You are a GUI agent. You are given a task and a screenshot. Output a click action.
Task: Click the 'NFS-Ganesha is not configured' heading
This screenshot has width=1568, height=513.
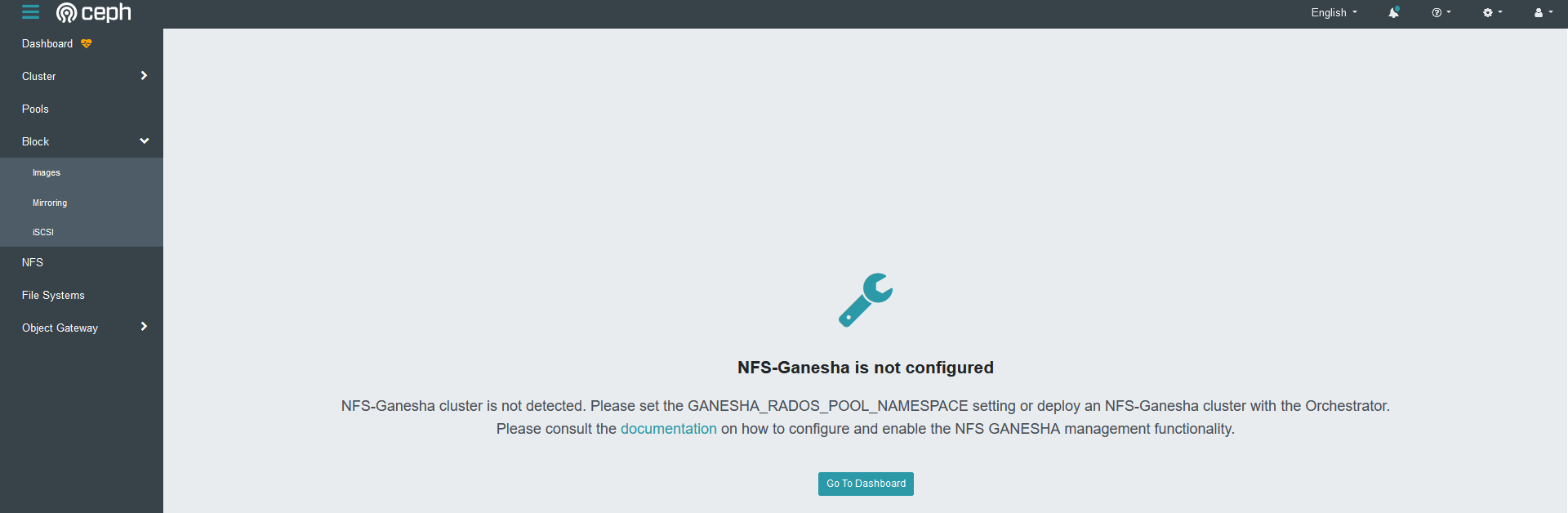(866, 368)
